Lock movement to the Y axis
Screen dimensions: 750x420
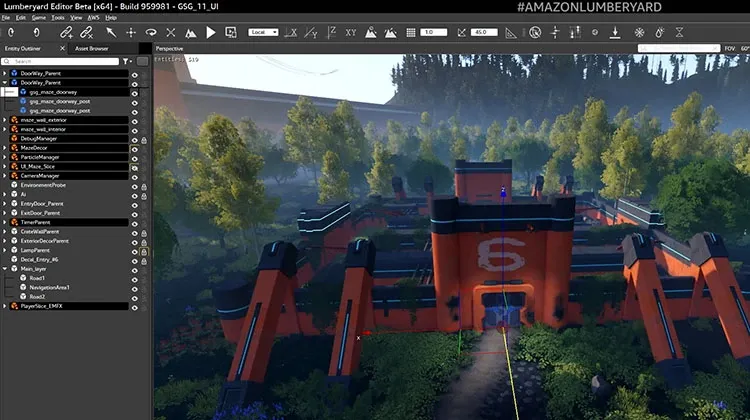(x=310, y=33)
